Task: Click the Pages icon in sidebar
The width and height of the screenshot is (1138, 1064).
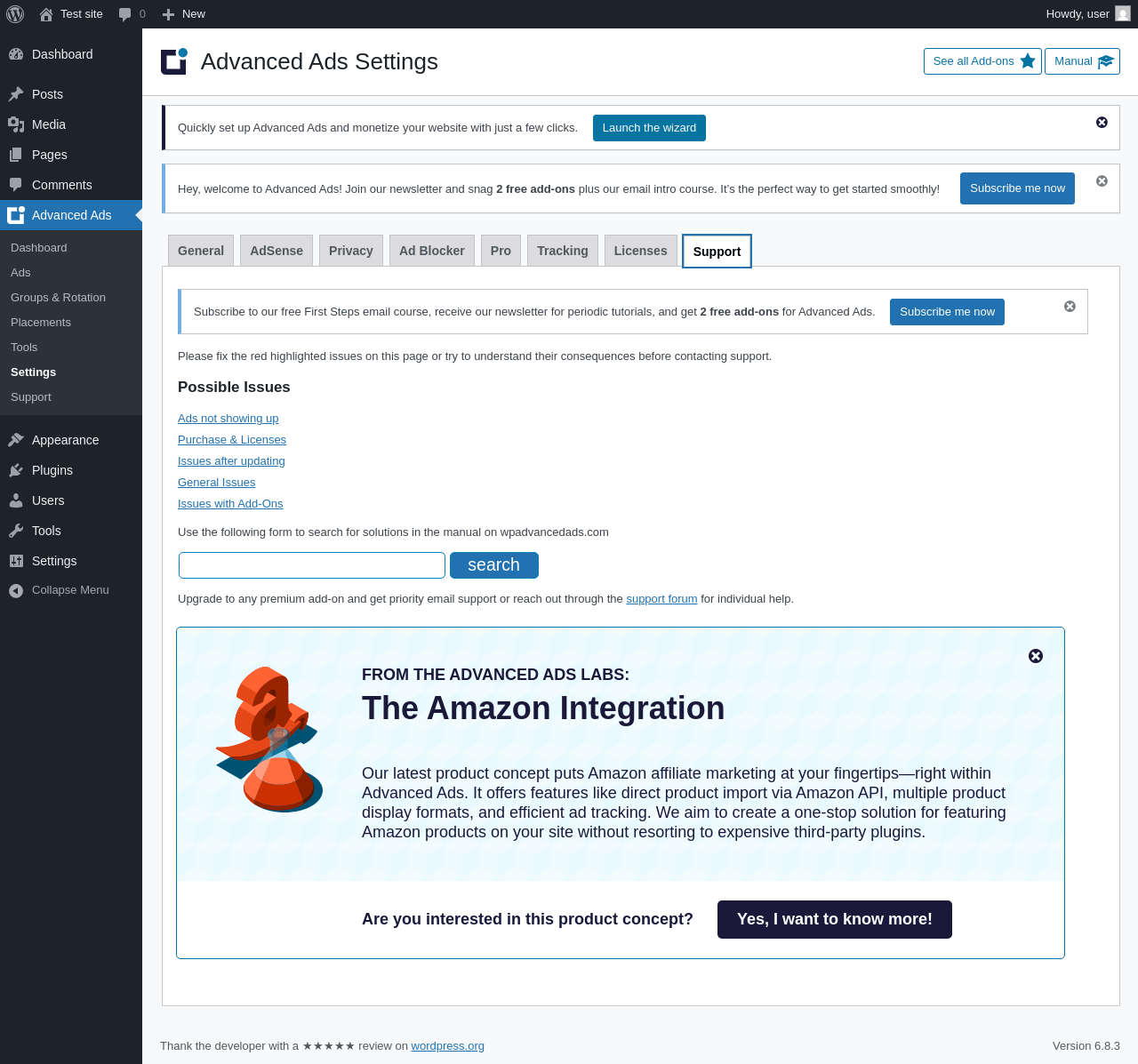Action: tap(16, 155)
